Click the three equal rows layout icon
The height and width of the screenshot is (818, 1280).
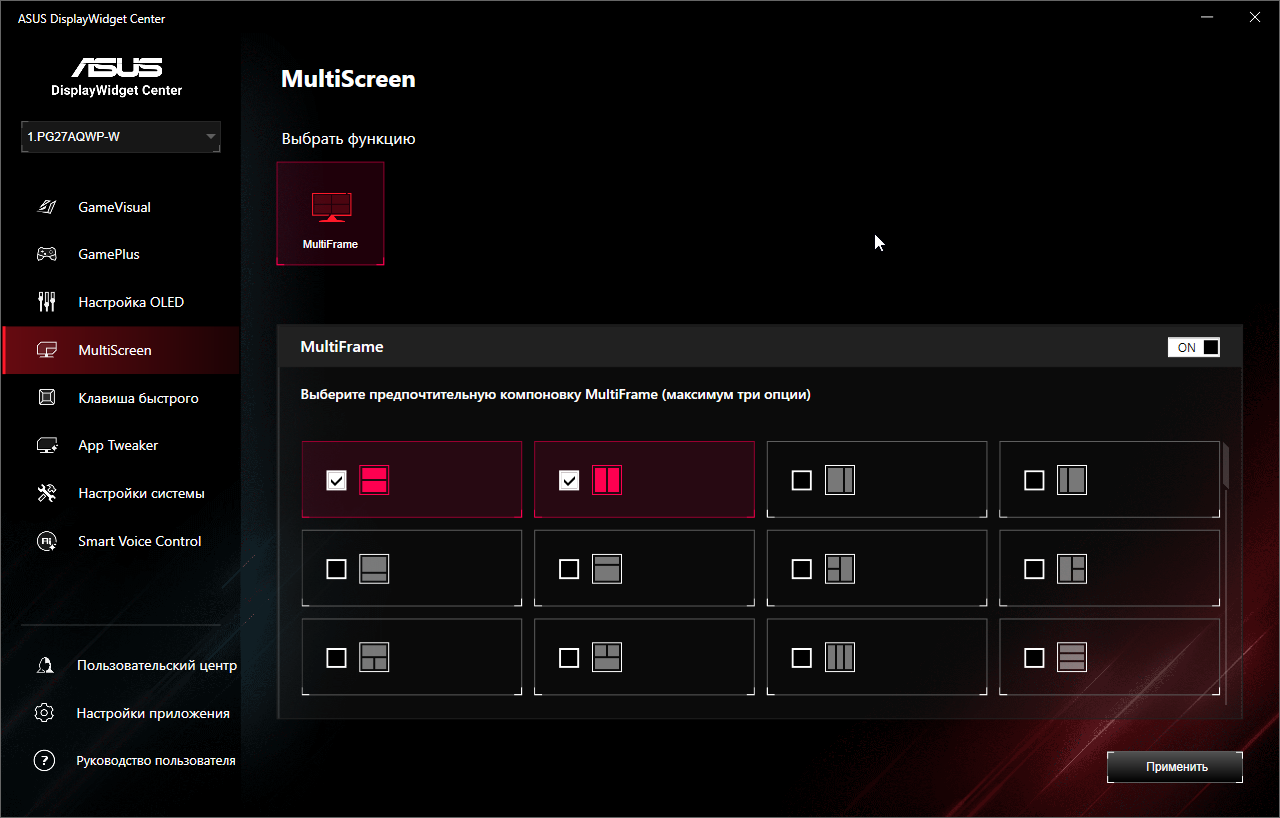coord(1072,657)
